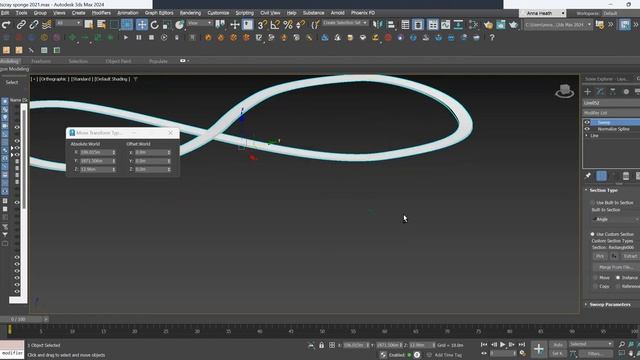
Task: Toggle Percent Snap
Action: click(x=288, y=25)
